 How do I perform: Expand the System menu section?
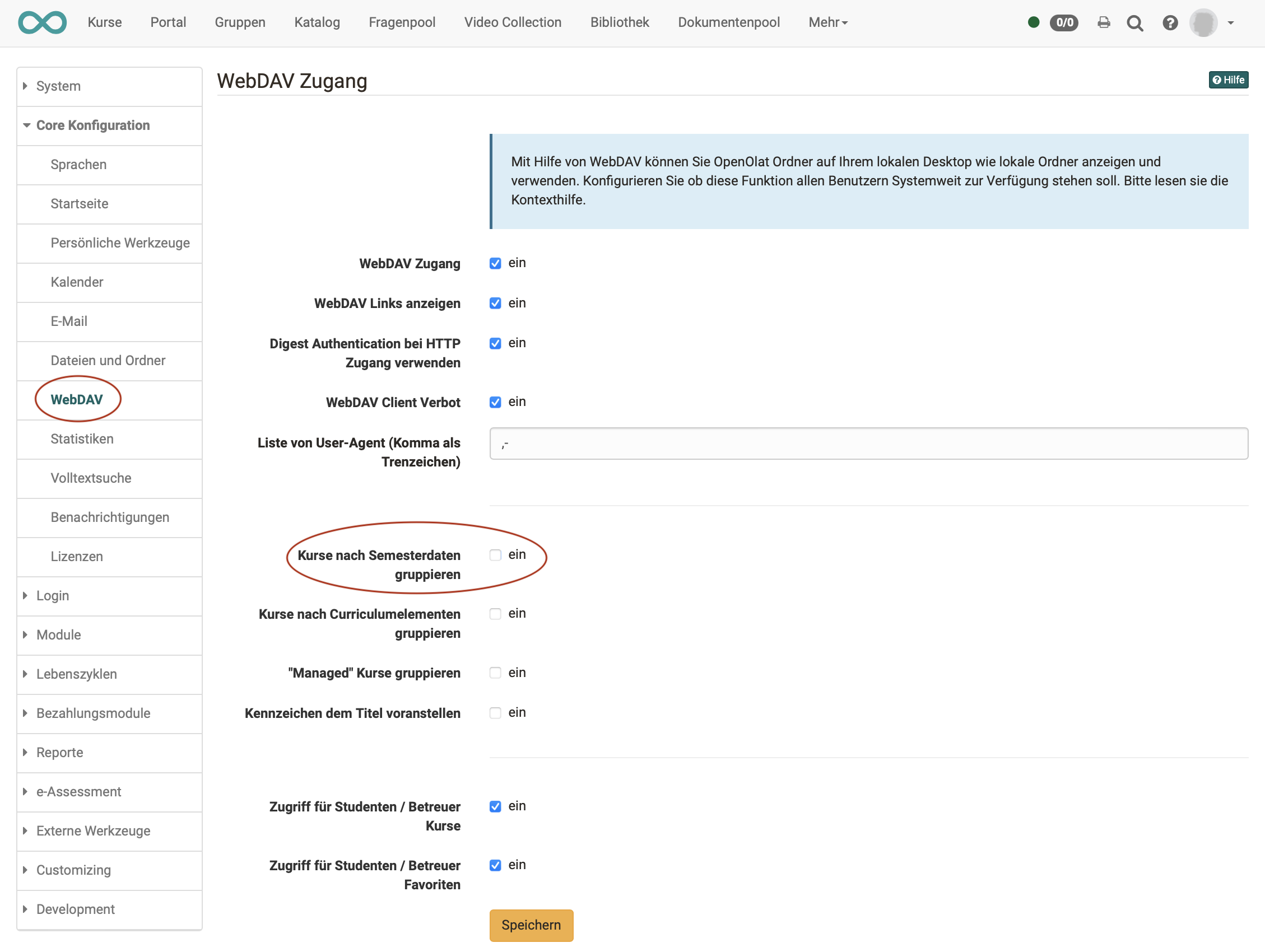58,86
